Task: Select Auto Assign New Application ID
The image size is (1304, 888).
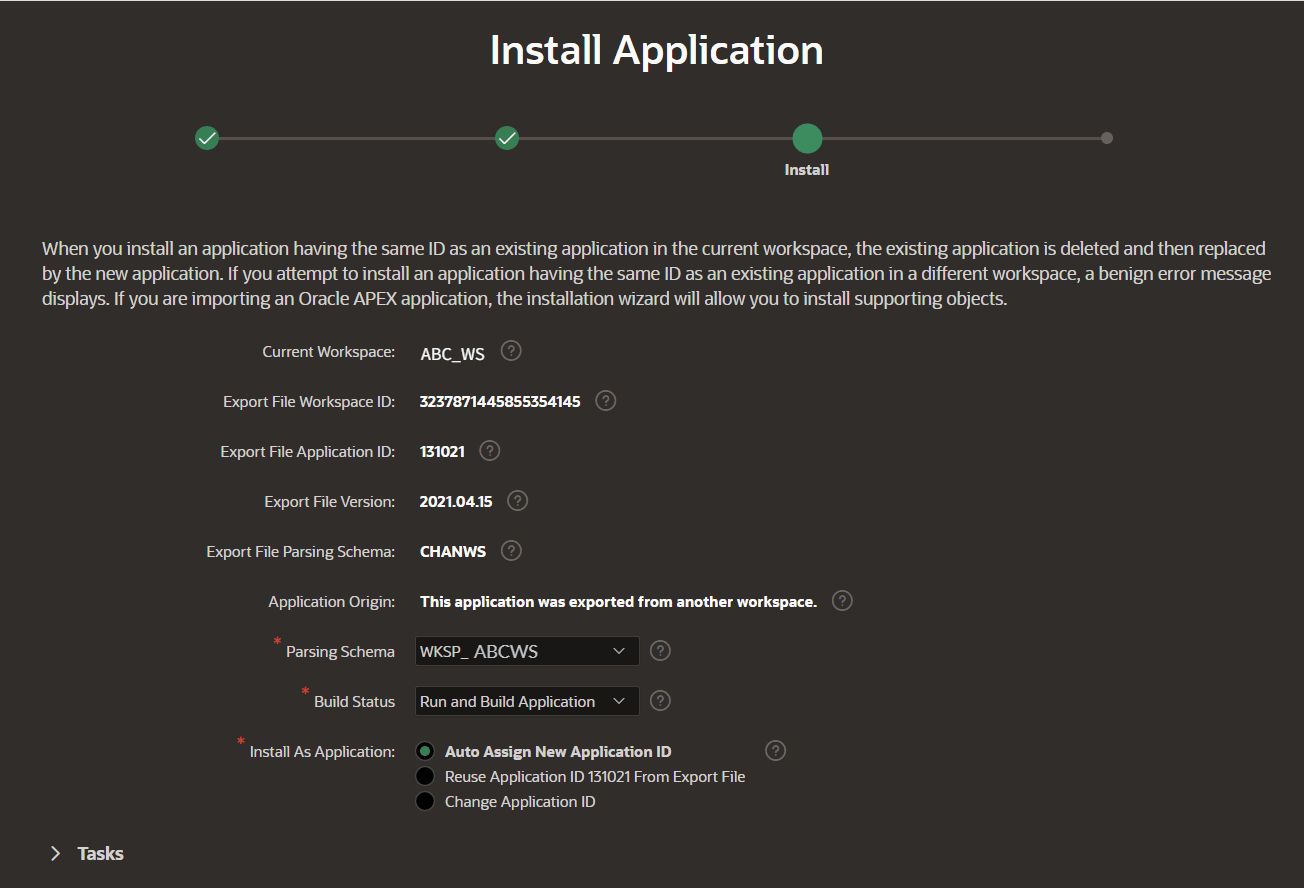Action: (x=425, y=751)
